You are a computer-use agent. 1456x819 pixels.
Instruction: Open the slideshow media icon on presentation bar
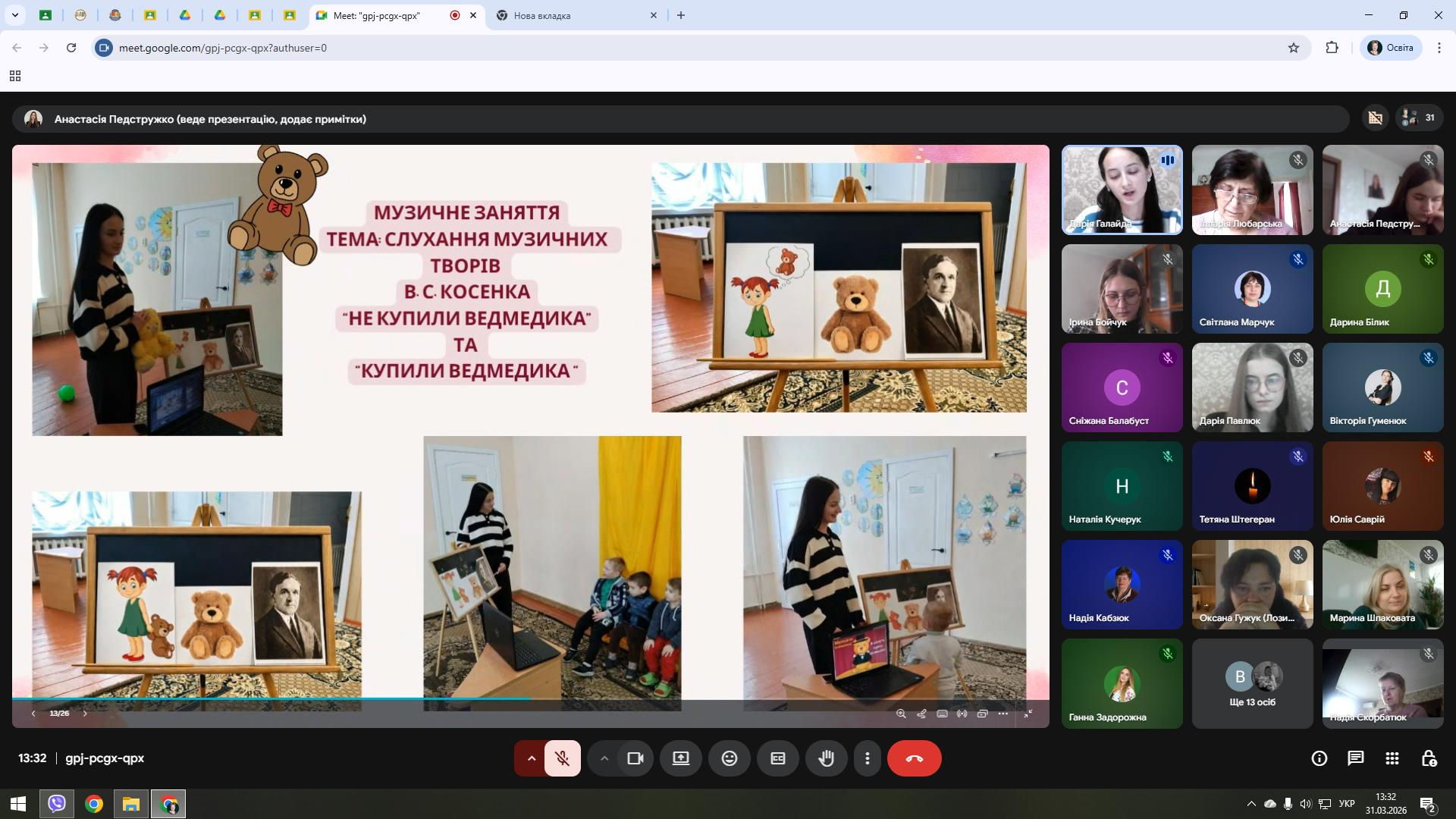point(983,714)
